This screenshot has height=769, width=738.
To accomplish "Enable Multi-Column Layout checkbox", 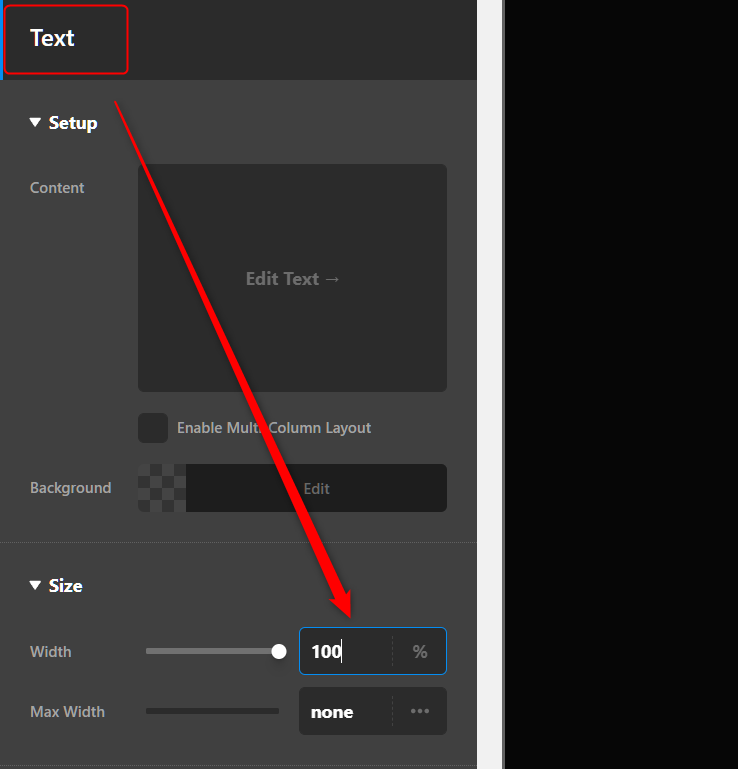I will pos(153,428).
